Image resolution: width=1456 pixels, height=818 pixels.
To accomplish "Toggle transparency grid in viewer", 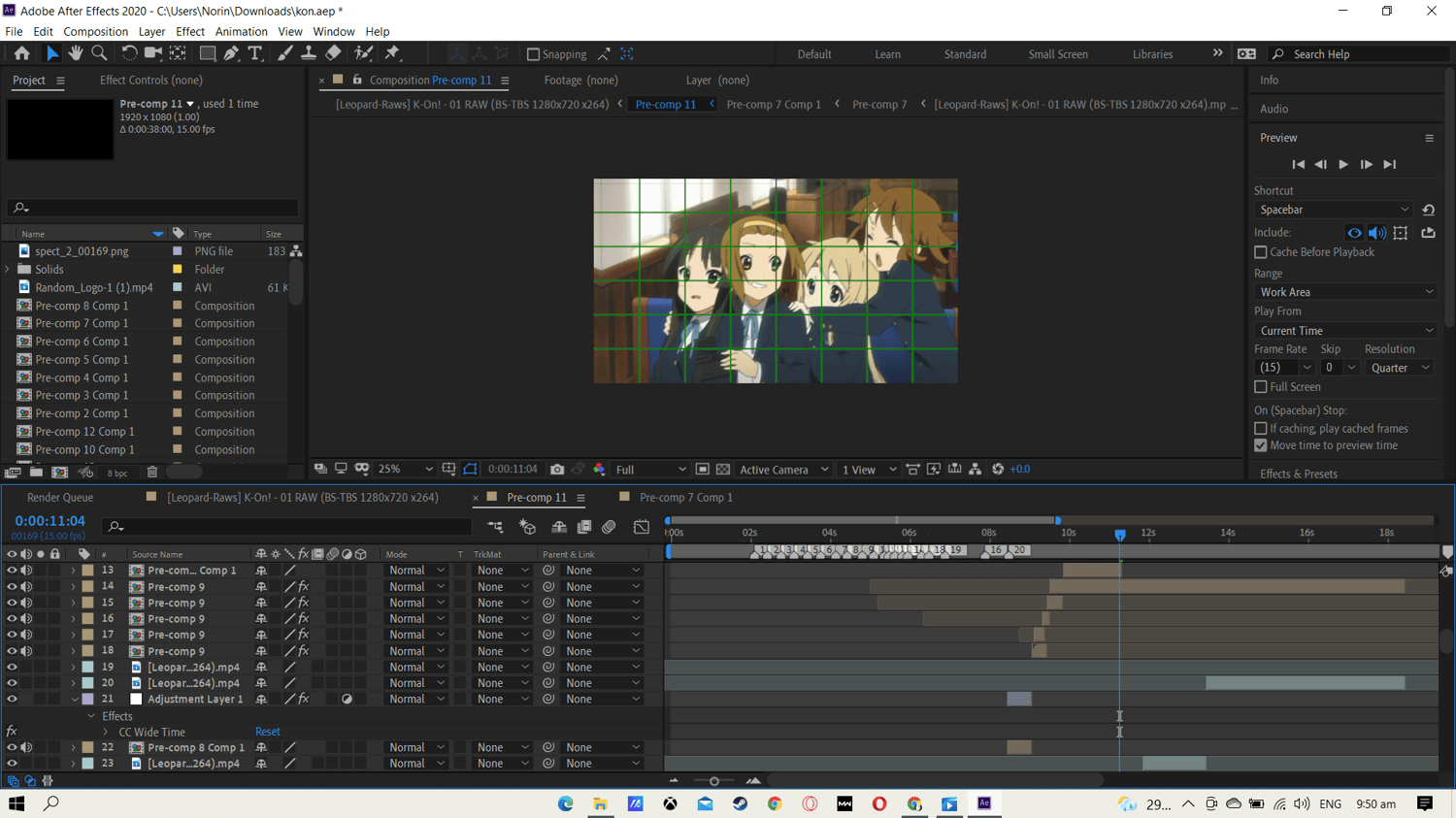I will [723, 470].
